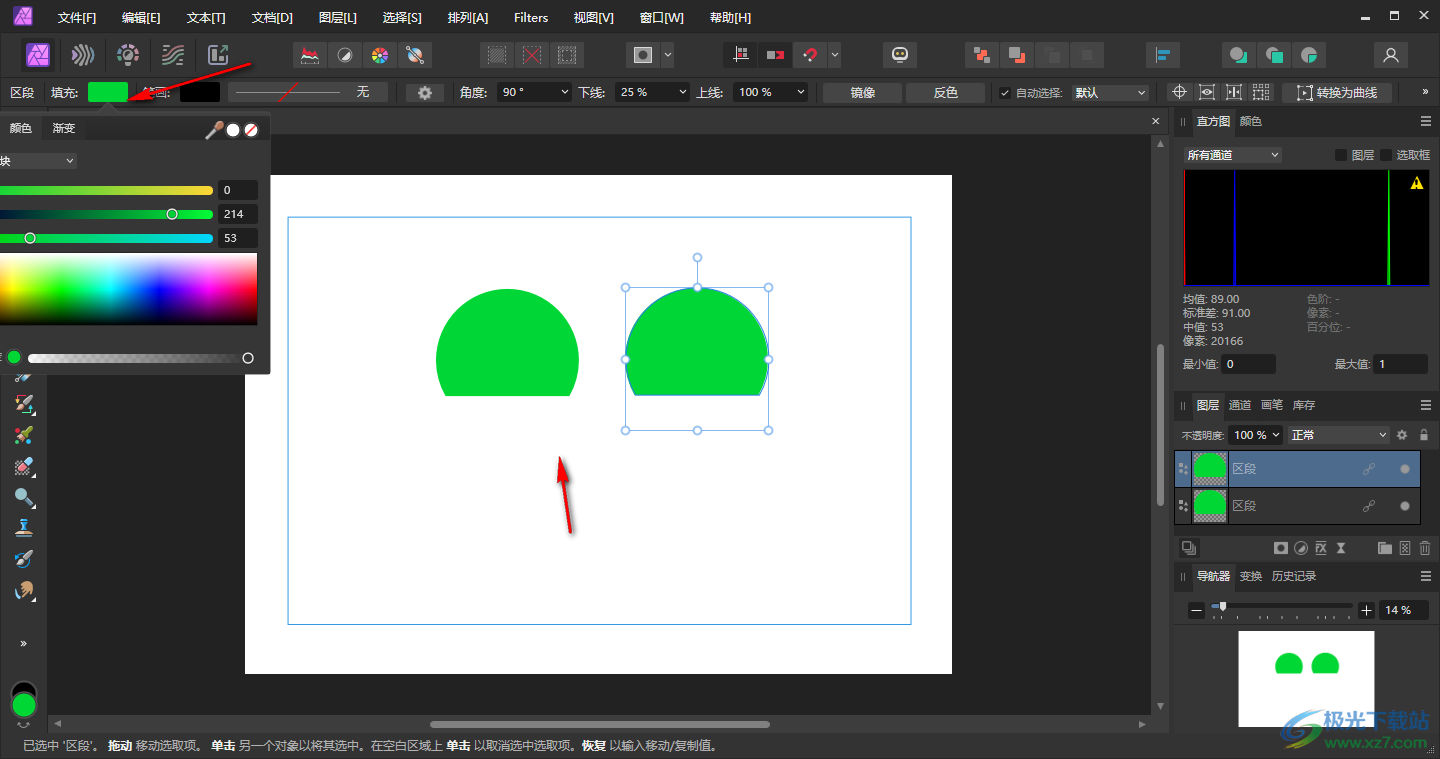Image resolution: width=1440 pixels, height=759 pixels.
Task: Click the layer effects FX icon
Action: click(1321, 548)
